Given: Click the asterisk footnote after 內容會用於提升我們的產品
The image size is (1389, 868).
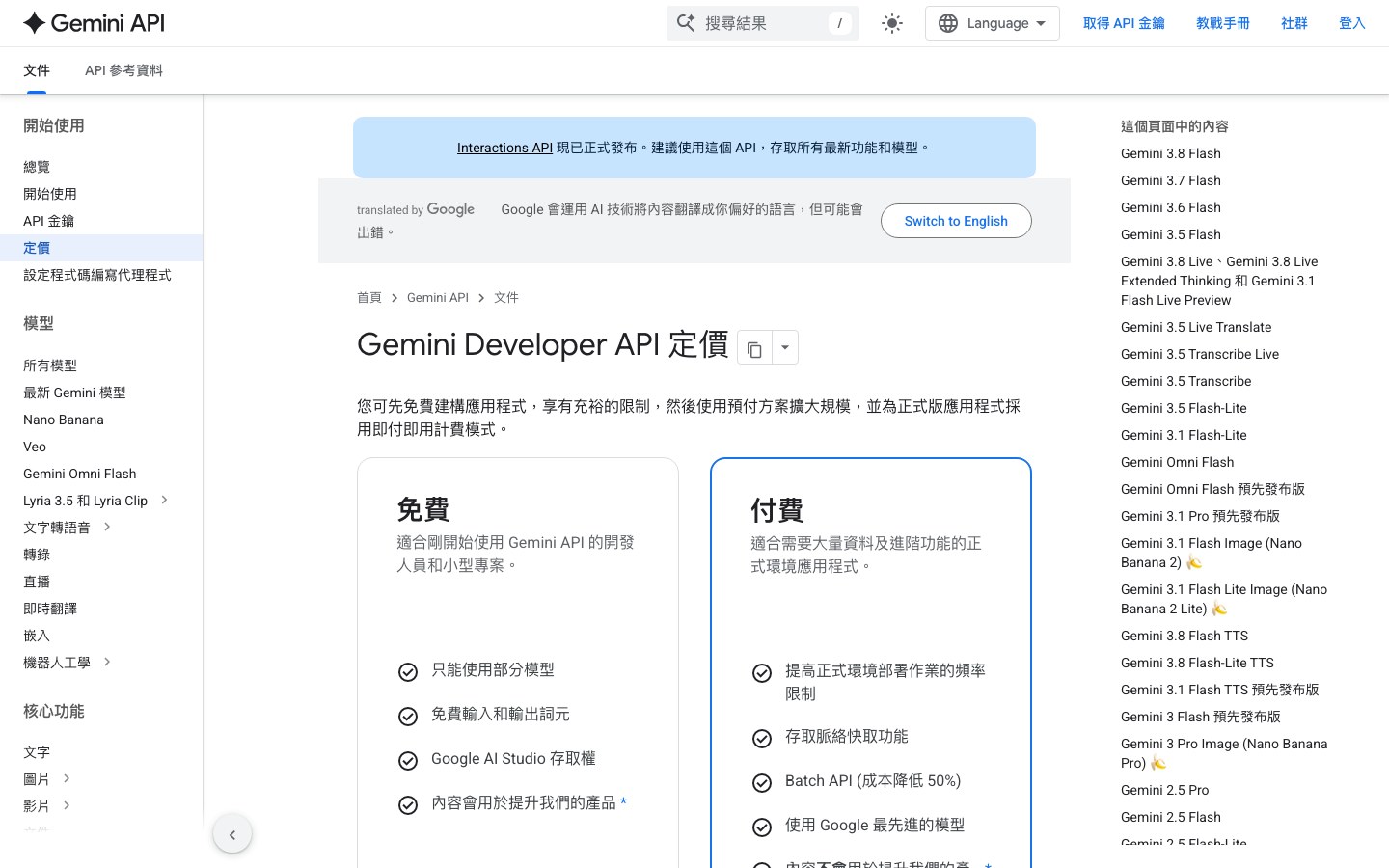Looking at the screenshot, I should tap(624, 802).
